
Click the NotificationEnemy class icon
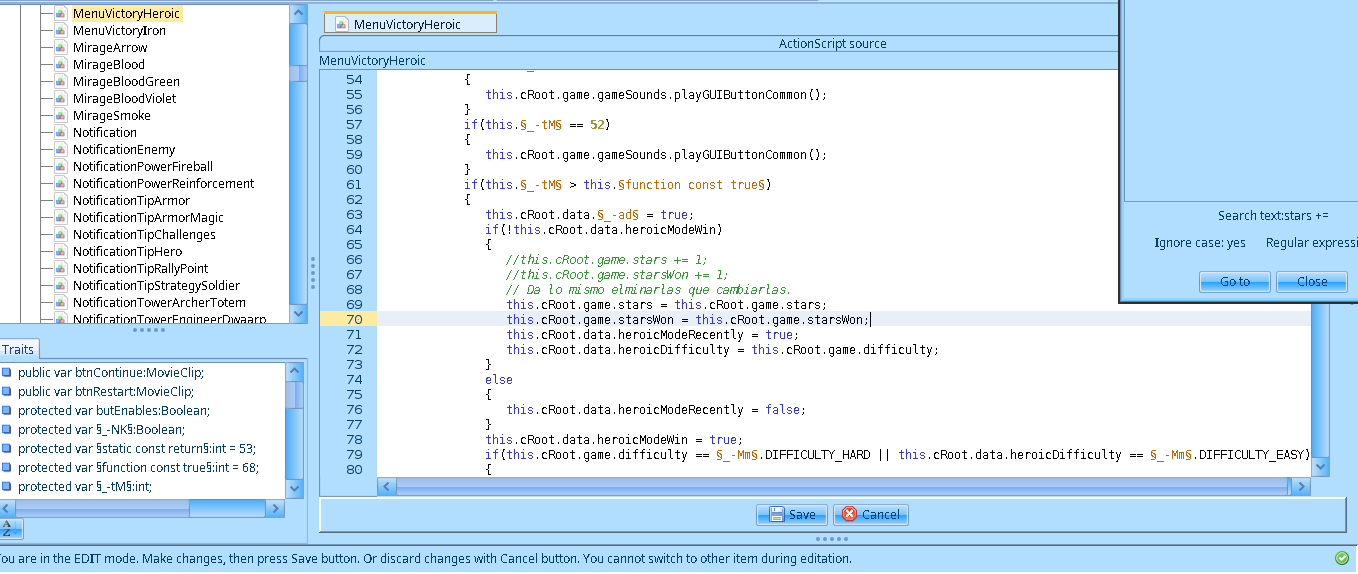click(61, 150)
